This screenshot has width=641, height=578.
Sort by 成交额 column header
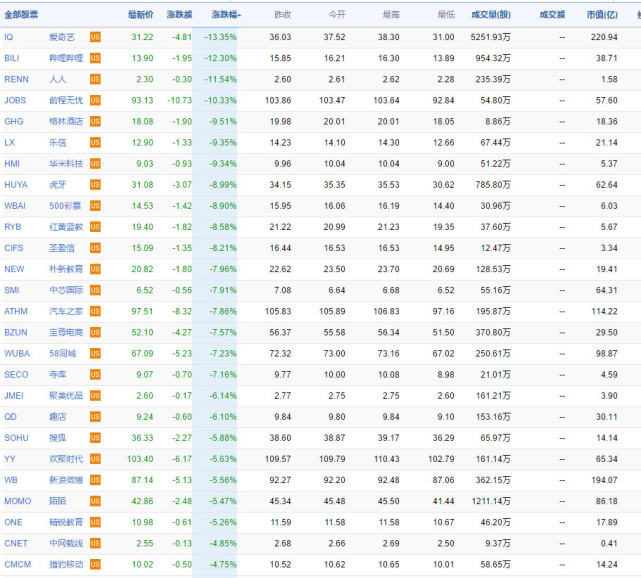pos(552,15)
